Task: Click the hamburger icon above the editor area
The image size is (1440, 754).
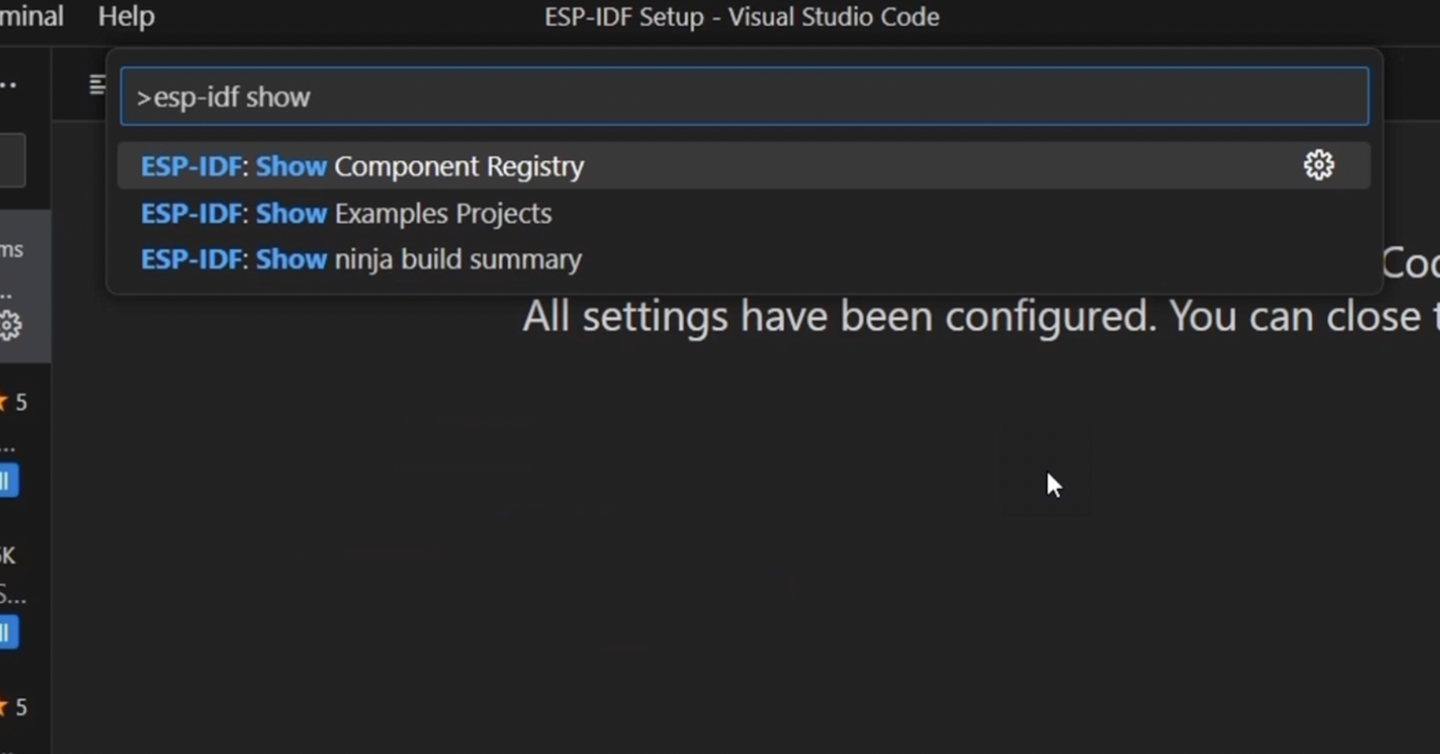Action: click(x=97, y=84)
